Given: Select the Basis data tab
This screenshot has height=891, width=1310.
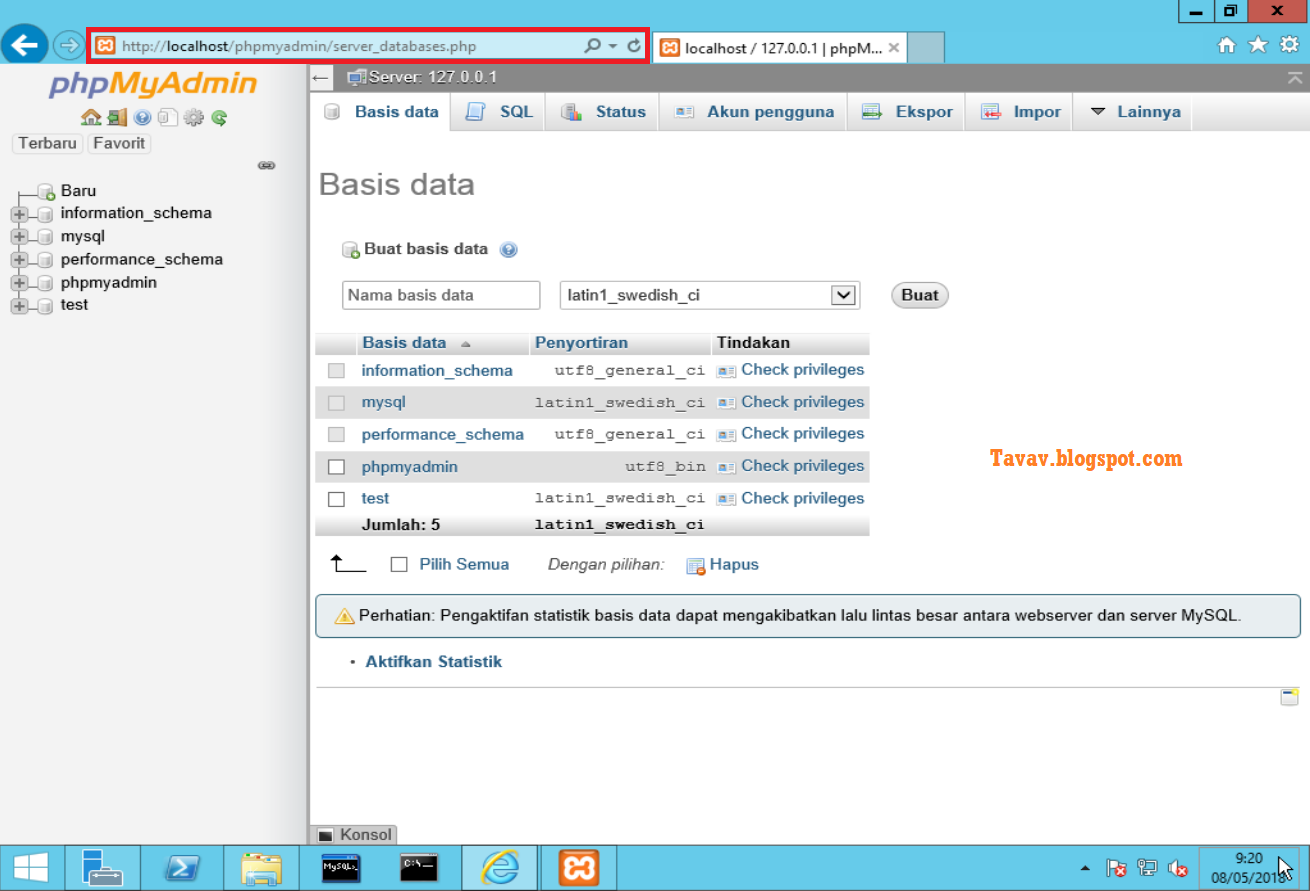Looking at the screenshot, I should pyautogui.click(x=381, y=112).
